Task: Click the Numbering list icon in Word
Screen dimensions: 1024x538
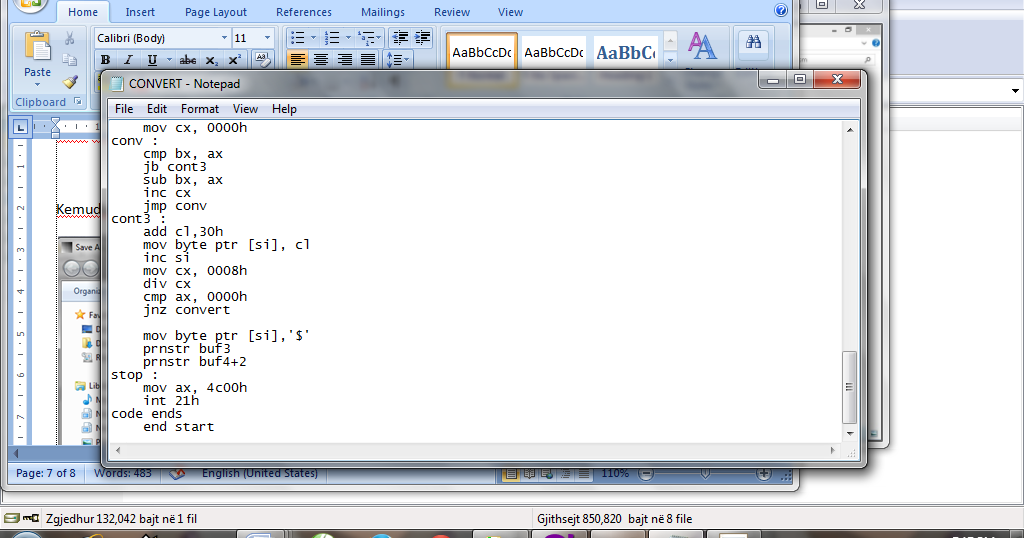Action: click(x=332, y=38)
